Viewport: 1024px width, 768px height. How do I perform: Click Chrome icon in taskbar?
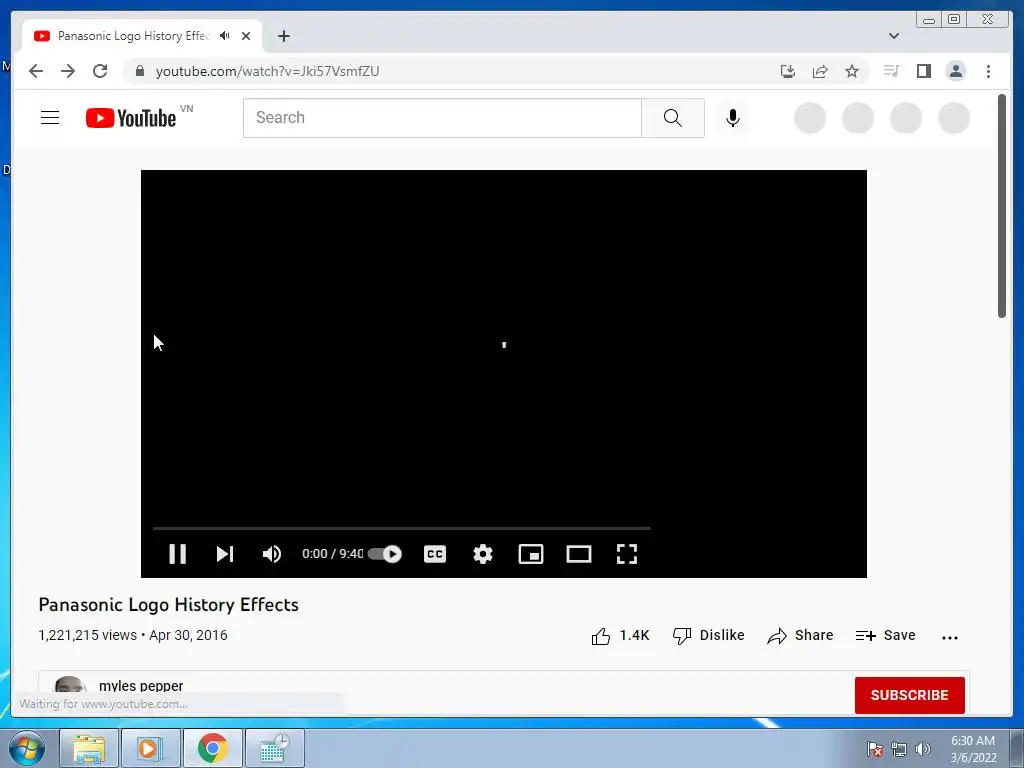click(212, 748)
